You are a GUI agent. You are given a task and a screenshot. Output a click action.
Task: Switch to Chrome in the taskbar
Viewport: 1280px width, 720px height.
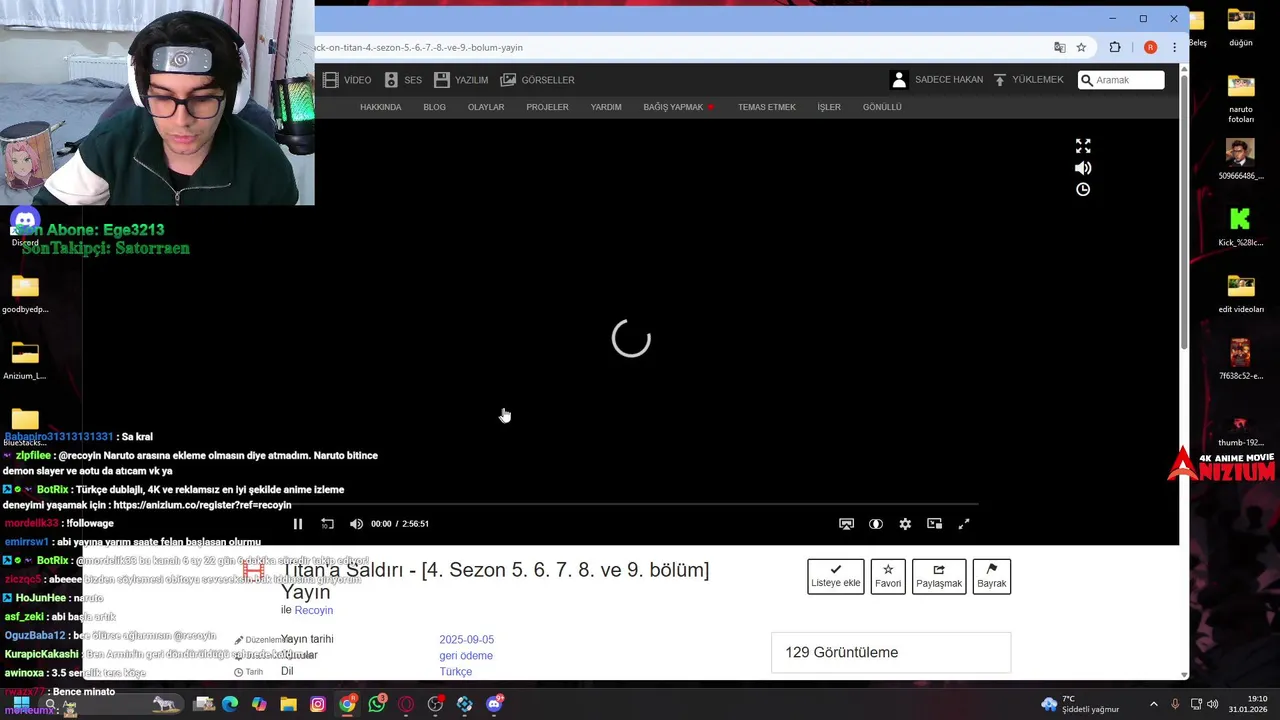click(347, 704)
